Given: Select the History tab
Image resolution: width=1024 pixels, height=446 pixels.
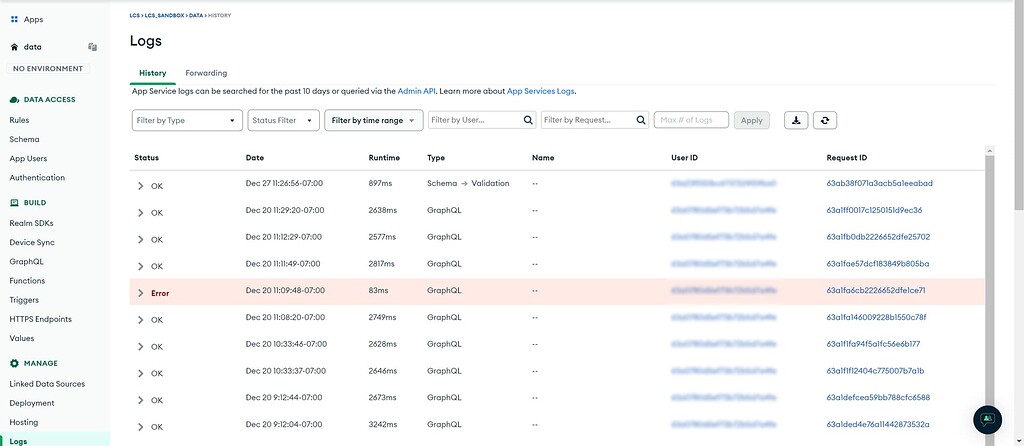Looking at the screenshot, I should (152, 73).
